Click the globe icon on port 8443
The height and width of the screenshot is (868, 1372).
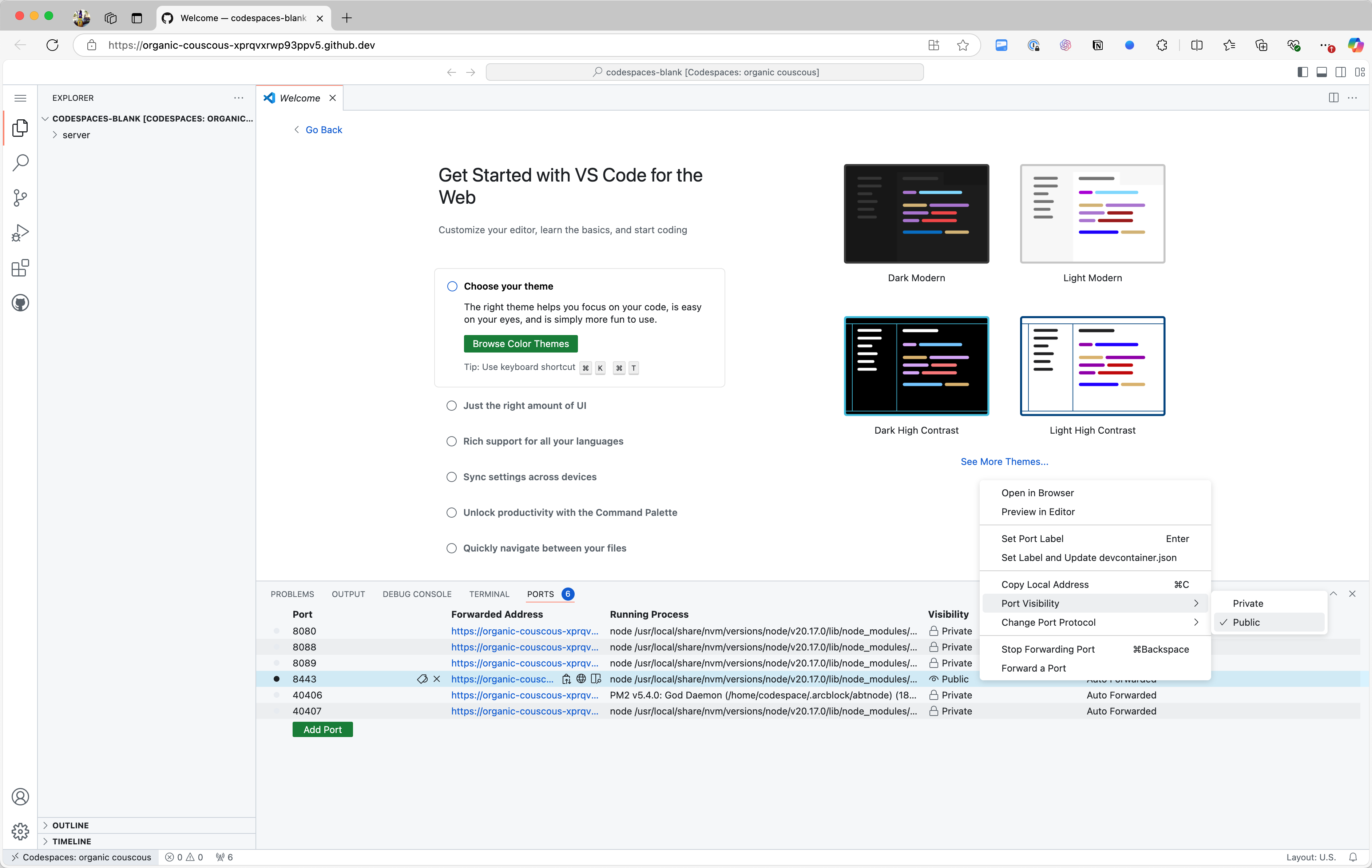click(x=581, y=679)
